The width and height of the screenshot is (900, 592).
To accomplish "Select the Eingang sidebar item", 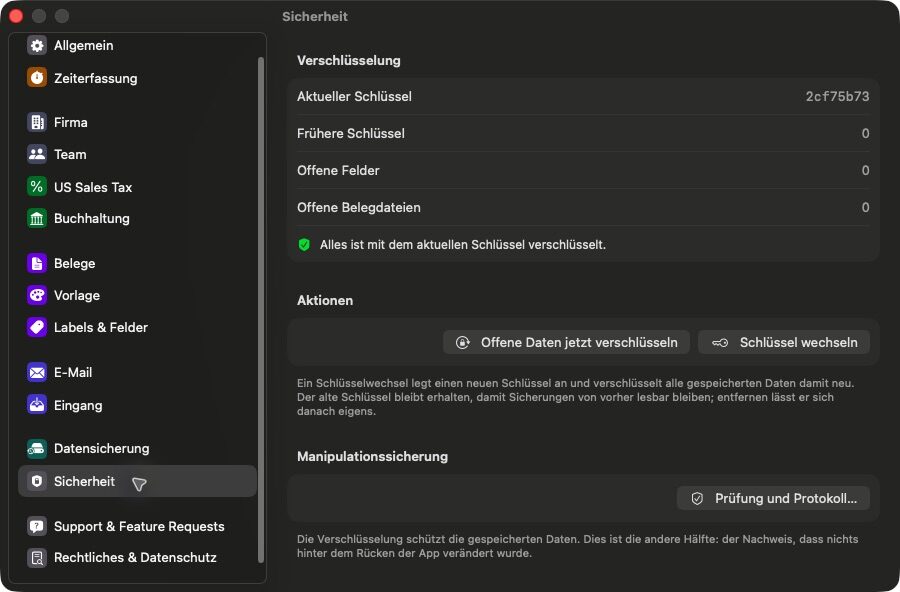I will (137, 405).
